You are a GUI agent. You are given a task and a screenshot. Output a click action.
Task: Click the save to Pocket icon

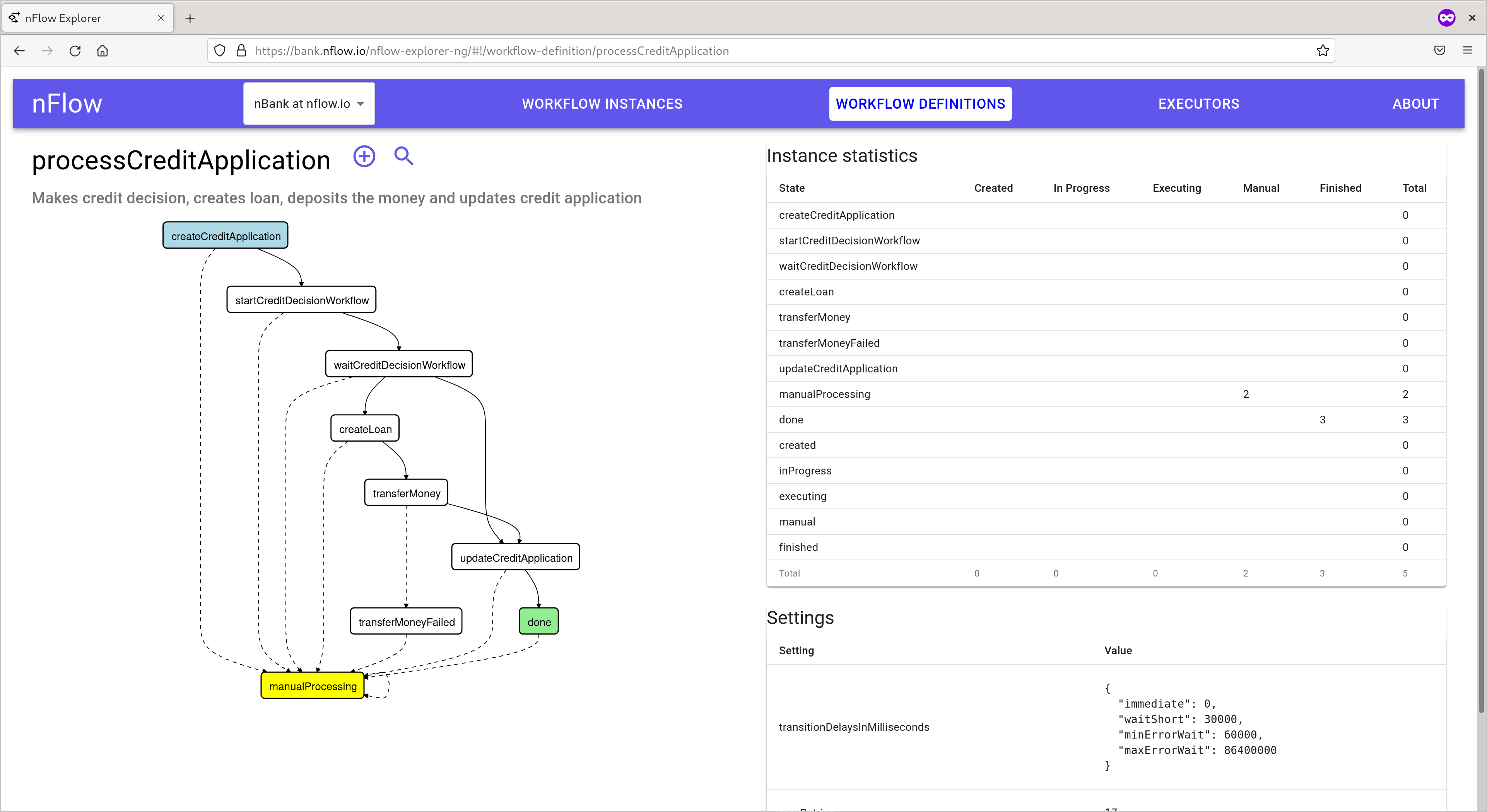click(x=1440, y=51)
